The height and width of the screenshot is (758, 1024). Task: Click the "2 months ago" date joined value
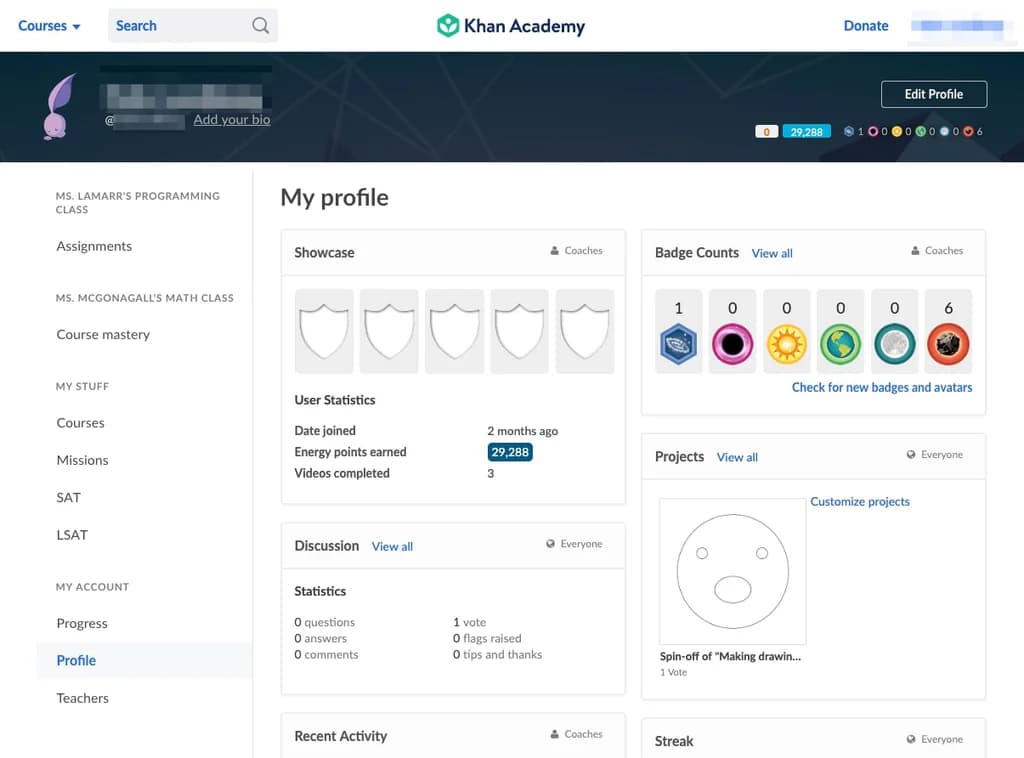(x=522, y=431)
